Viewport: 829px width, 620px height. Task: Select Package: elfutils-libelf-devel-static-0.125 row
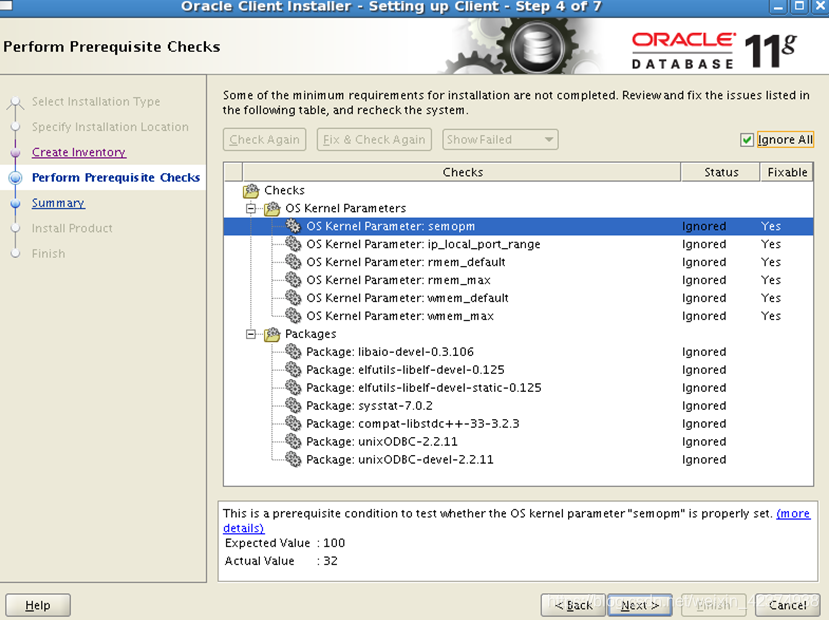coord(518,388)
